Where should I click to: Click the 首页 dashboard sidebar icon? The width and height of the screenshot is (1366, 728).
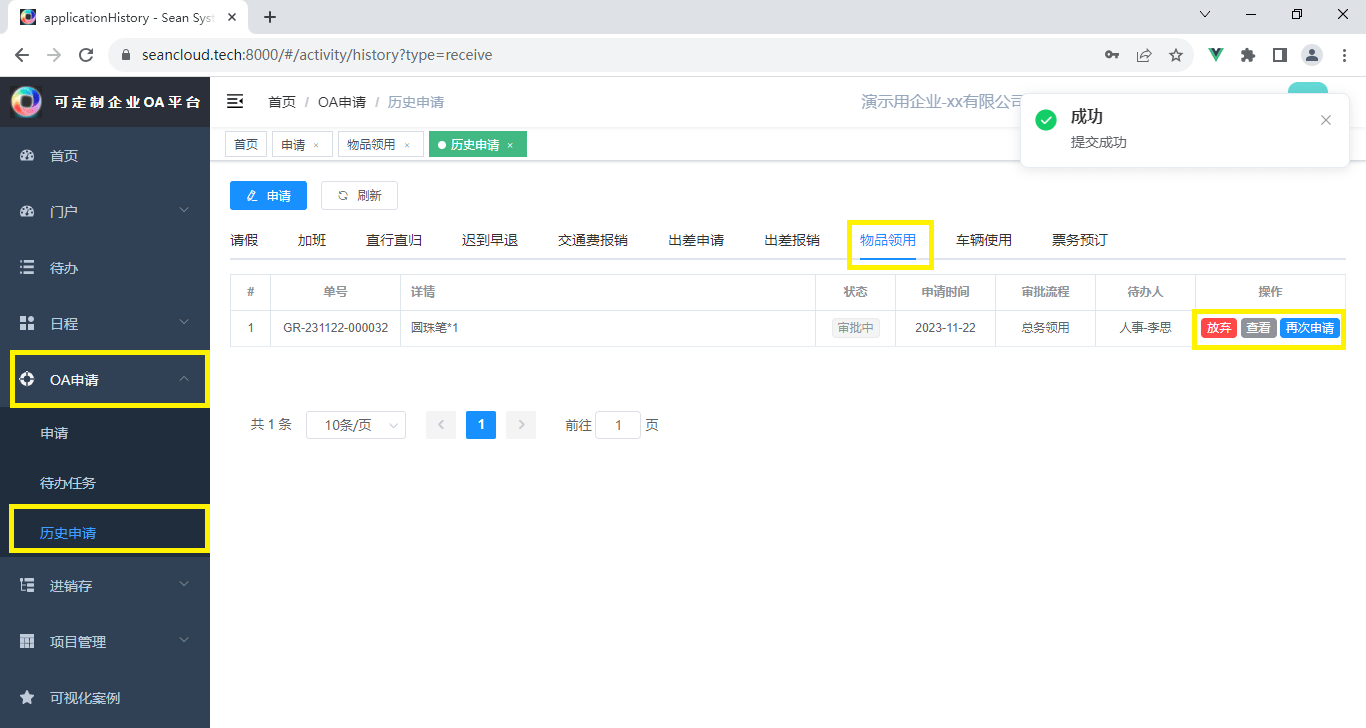[x=28, y=156]
